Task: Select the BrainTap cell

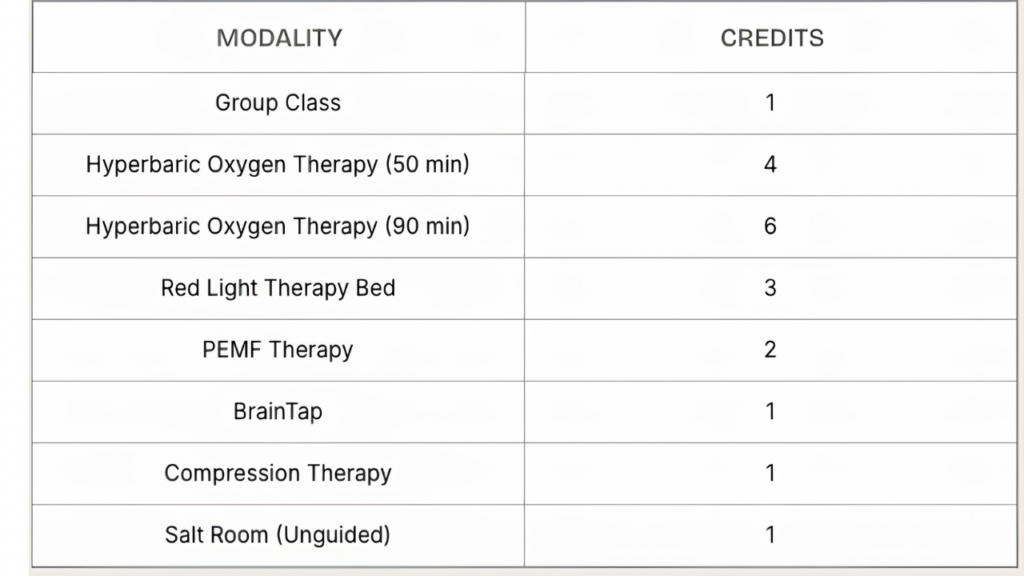Action: [x=278, y=411]
